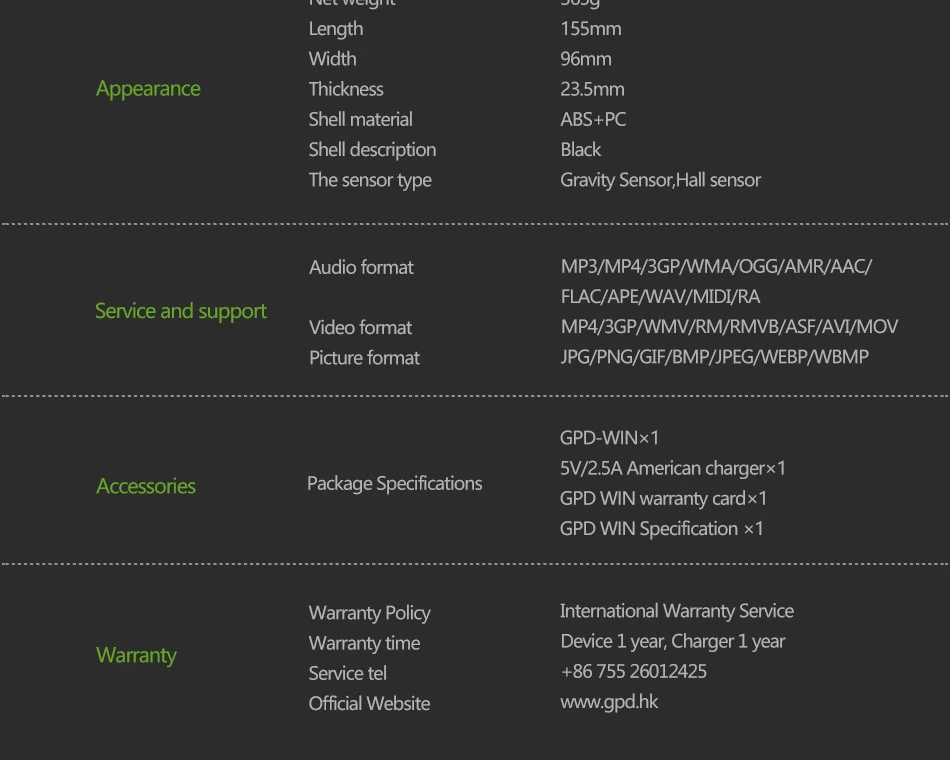Click the Service and support heading
950x760 pixels.
[x=181, y=312]
